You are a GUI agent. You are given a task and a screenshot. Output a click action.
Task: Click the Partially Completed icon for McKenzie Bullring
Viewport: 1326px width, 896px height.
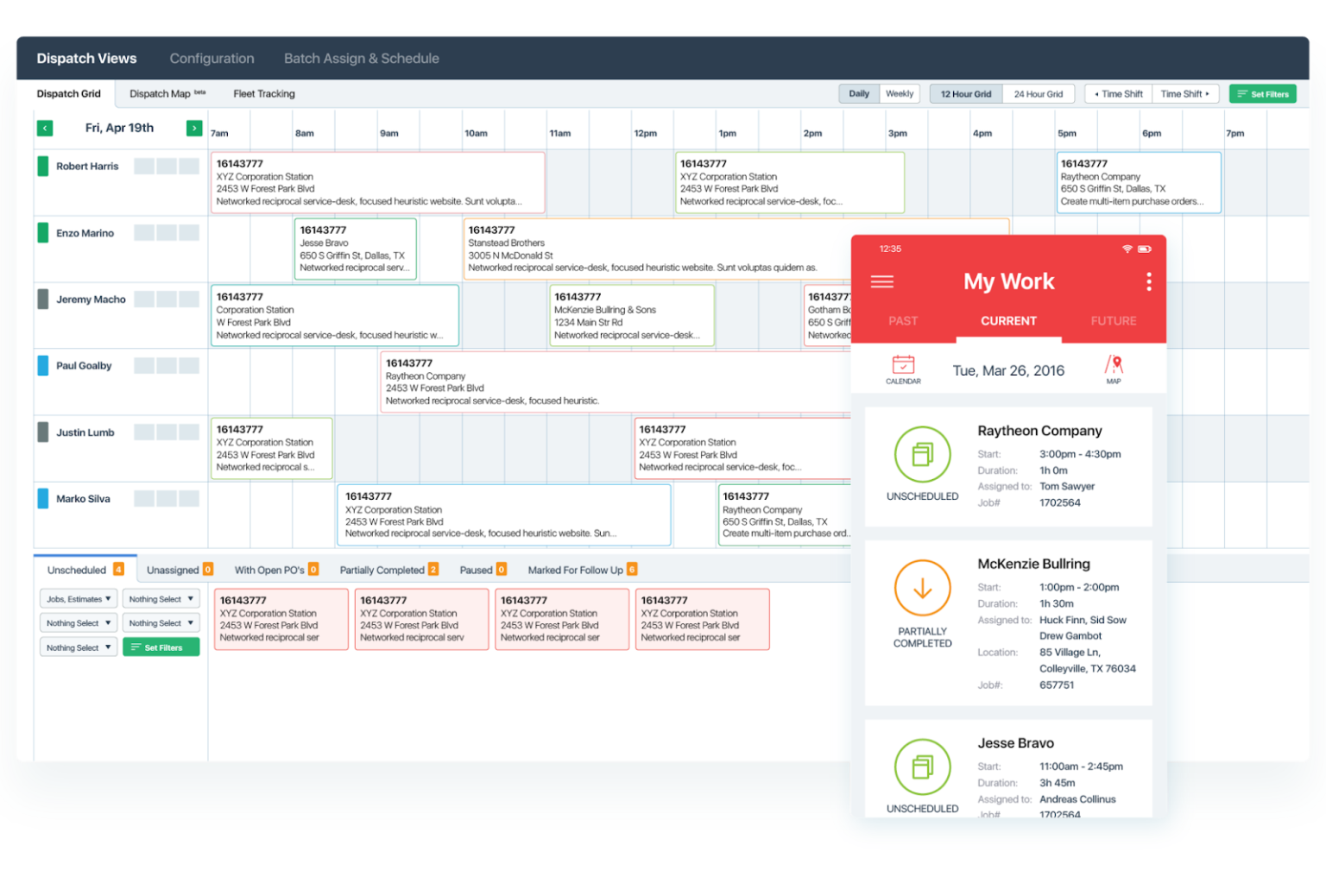(922, 589)
